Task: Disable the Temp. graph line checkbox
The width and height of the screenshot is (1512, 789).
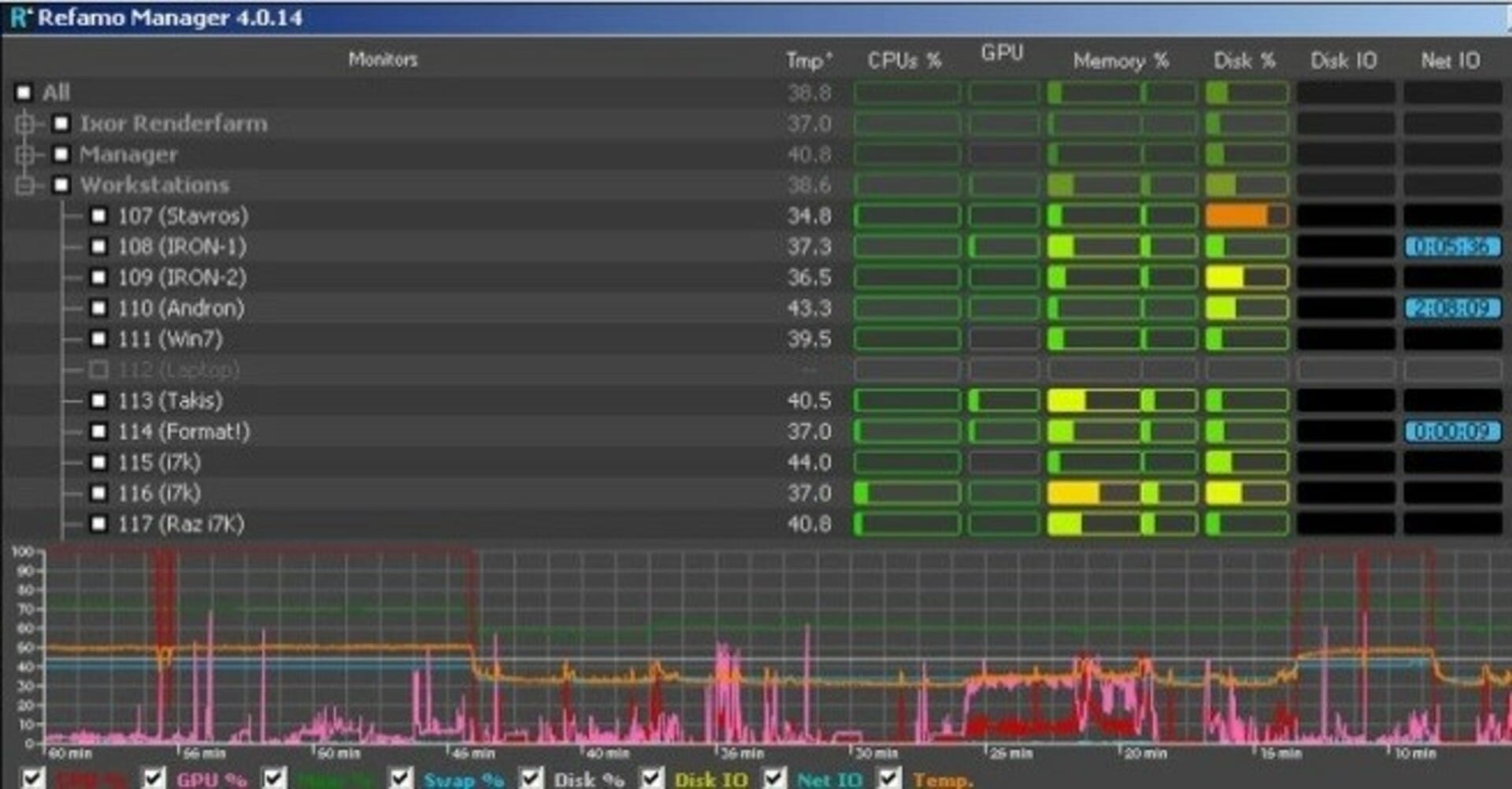Action: tap(890, 778)
